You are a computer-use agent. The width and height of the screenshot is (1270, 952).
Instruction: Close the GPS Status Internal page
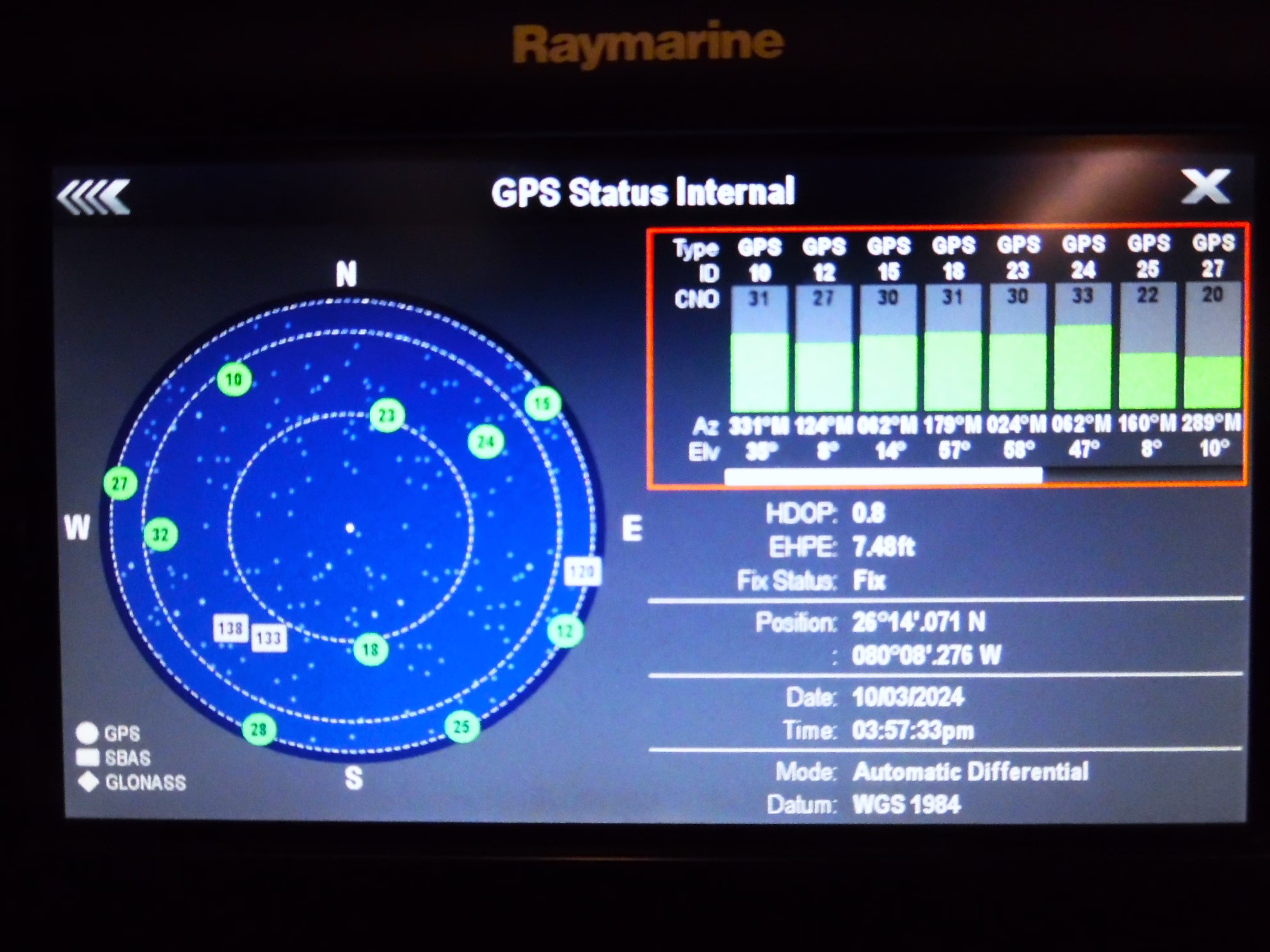[x=1205, y=187]
